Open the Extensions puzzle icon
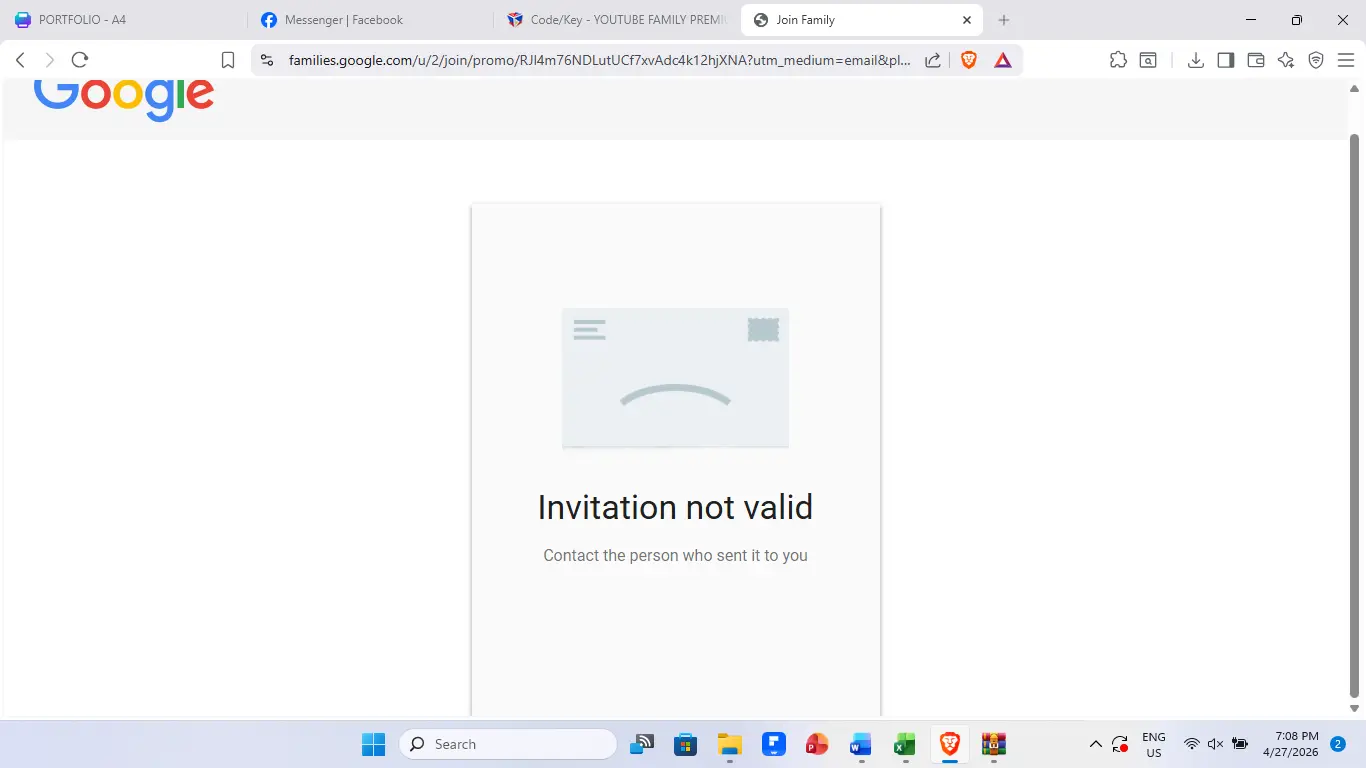The image size is (1366, 768). pos(1118,60)
